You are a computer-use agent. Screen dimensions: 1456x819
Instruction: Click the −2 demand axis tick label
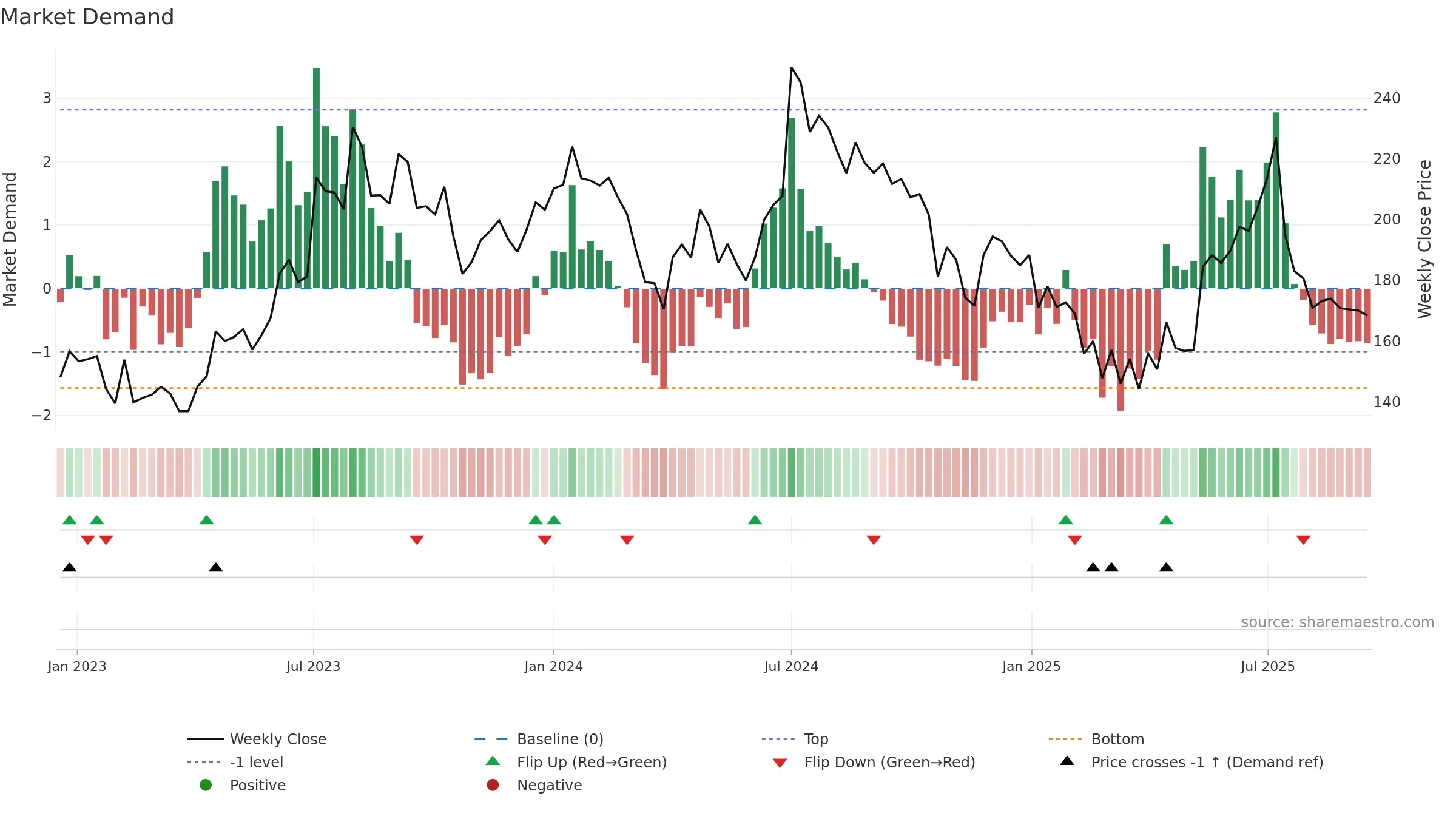41,416
